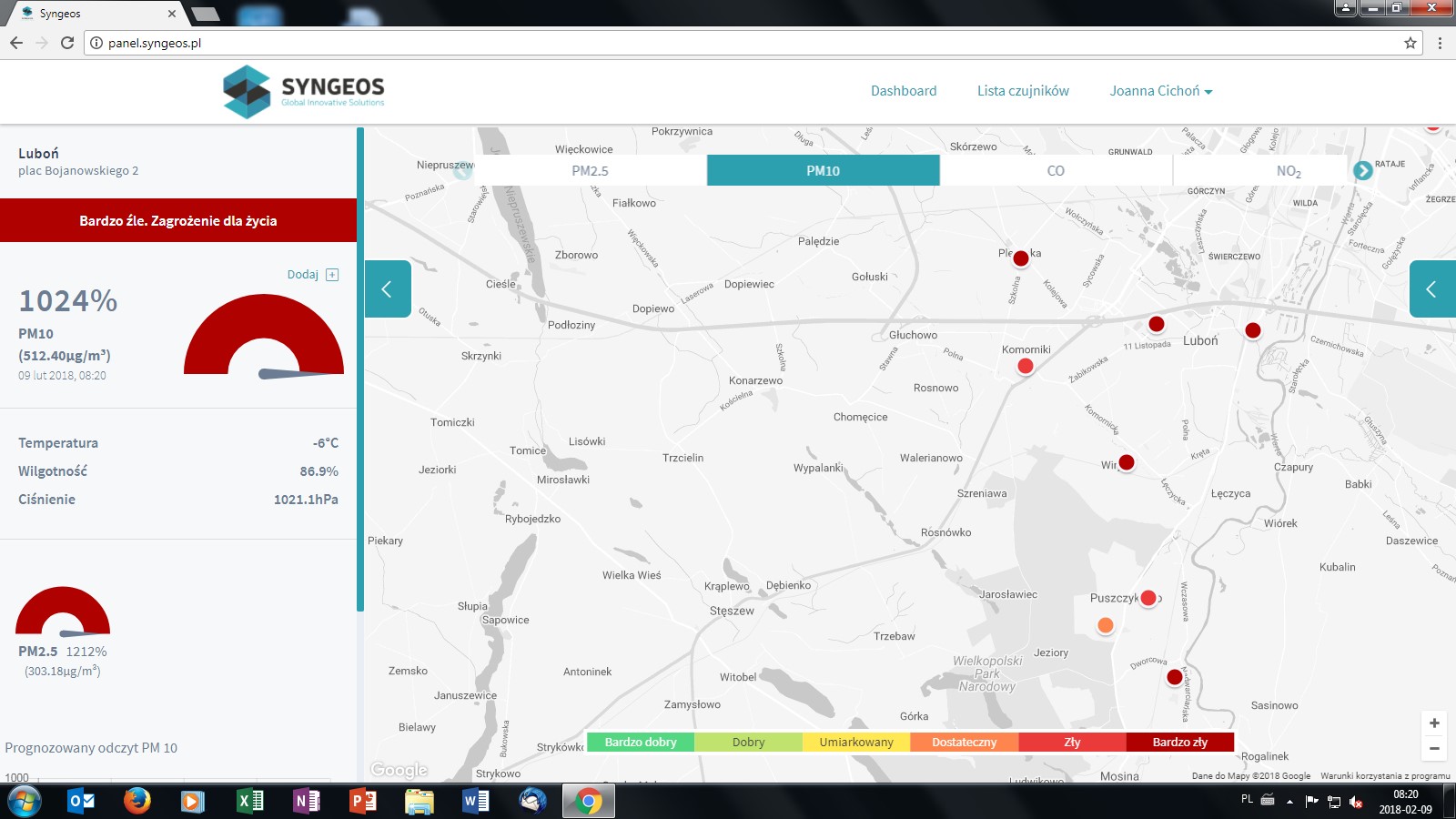Click the Syngeos logo
The image size is (1456, 819).
tap(304, 91)
